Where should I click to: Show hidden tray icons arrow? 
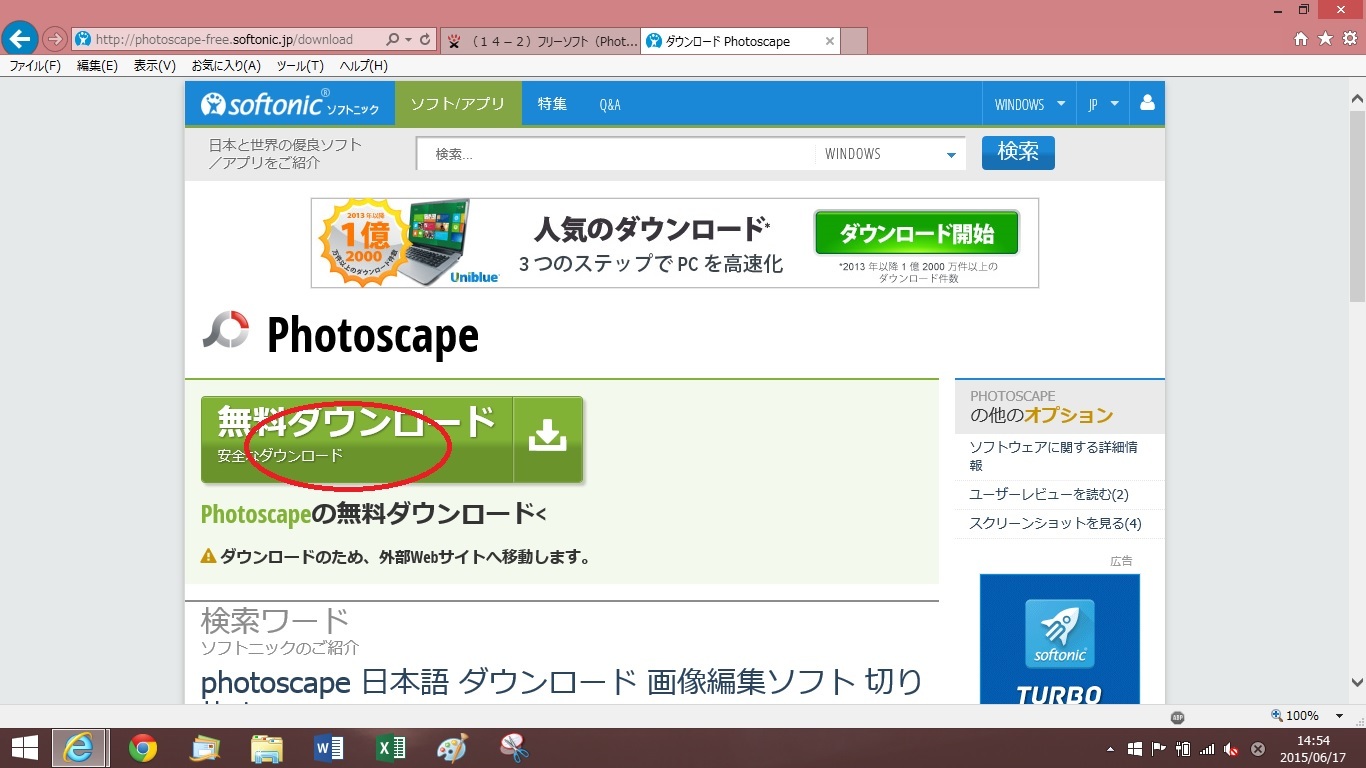click(x=1110, y=749)
